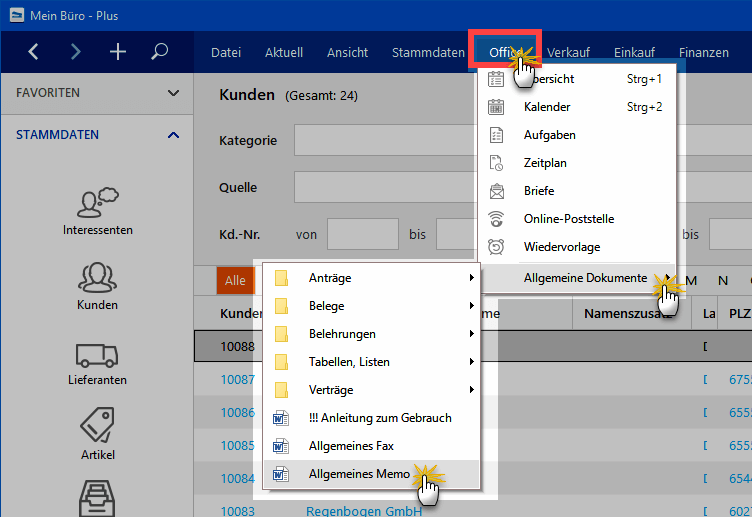
Task: Click the Verträge folder icon
Action: tap(281, 390)
